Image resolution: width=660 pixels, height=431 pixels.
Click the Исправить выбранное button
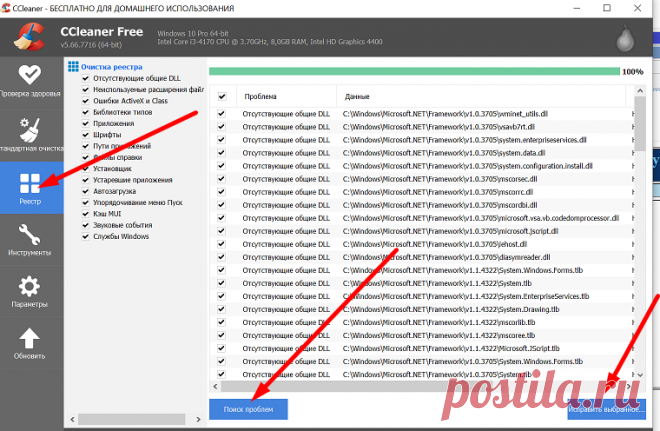pyautogui.click(x=607, y=409)
